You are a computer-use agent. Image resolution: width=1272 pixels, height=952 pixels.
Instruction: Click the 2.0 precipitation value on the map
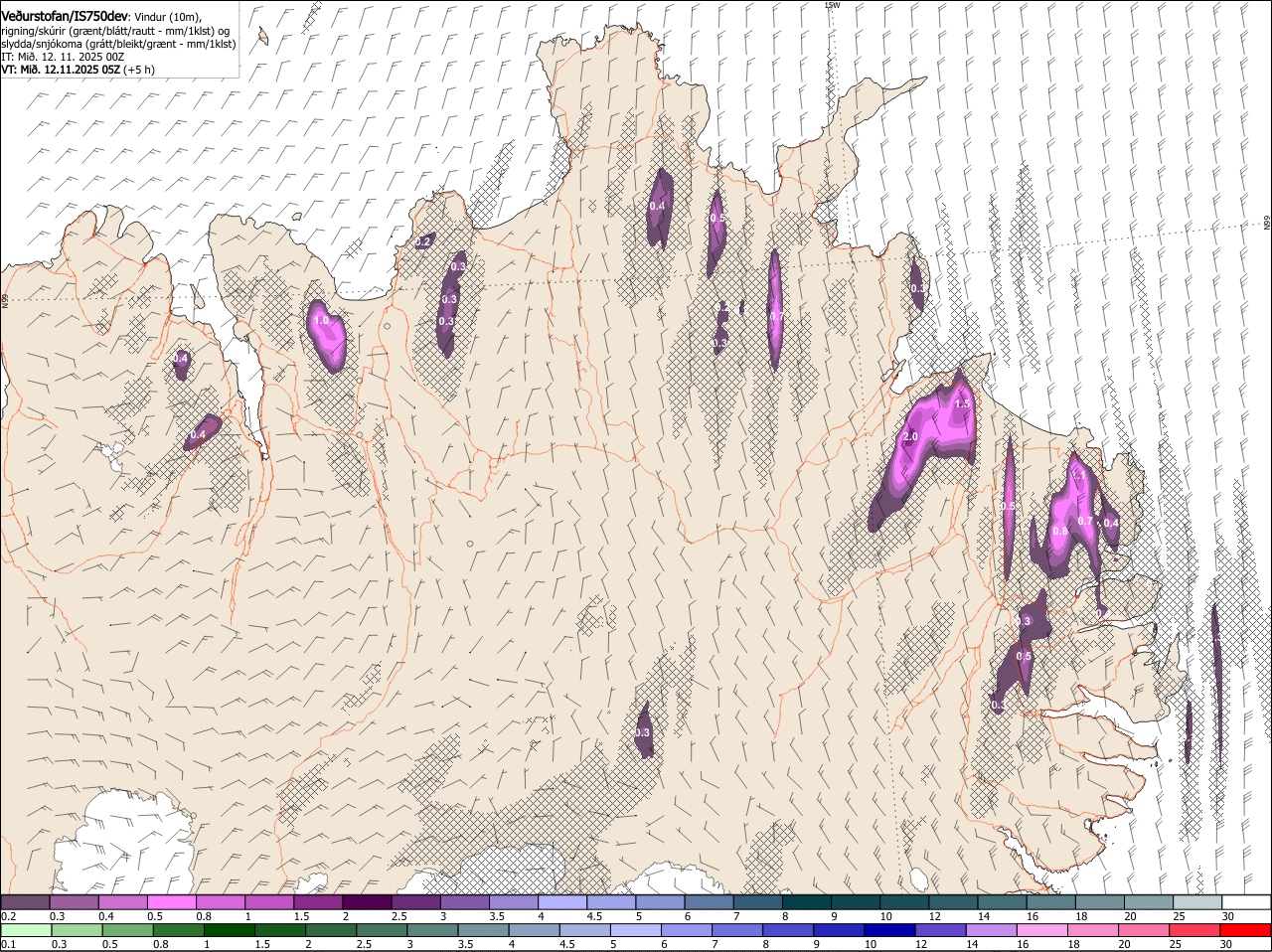pyautogui.click(x=910, y=437)
